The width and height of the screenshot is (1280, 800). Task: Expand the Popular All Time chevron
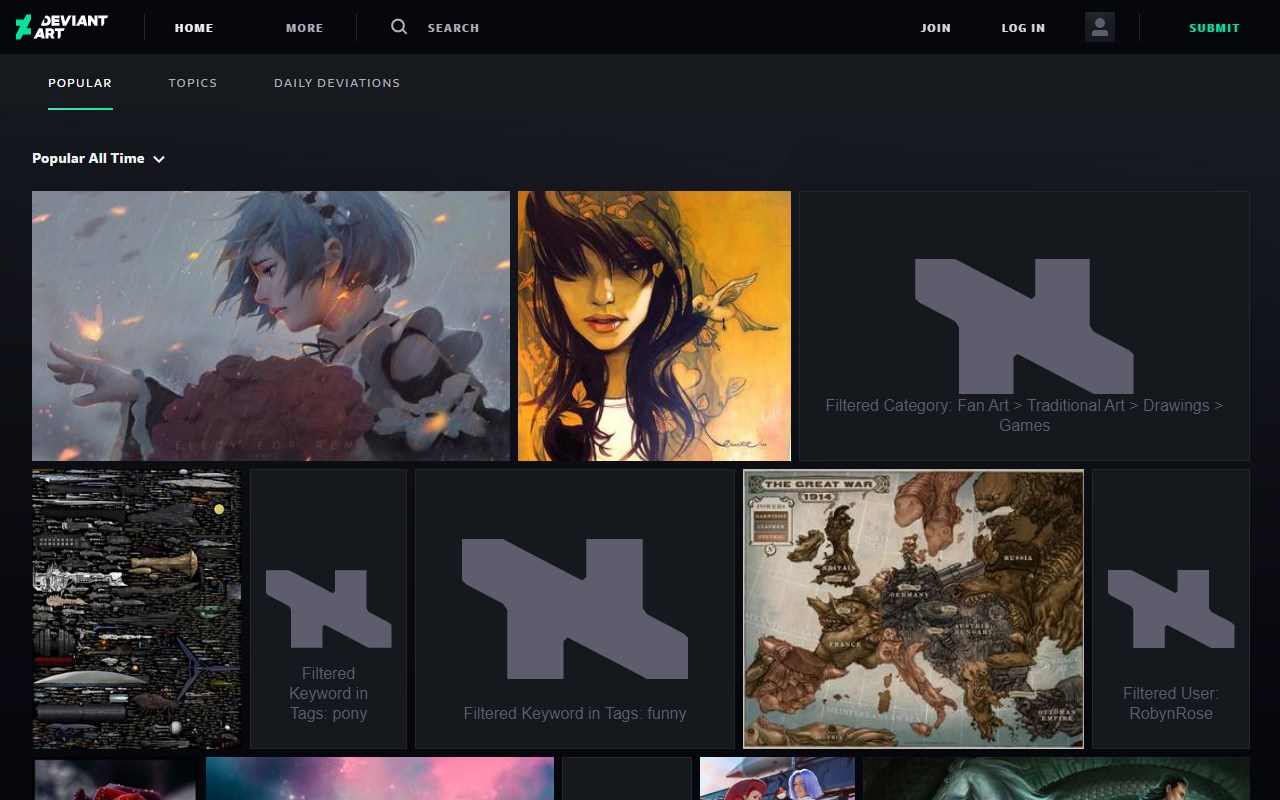[x=159, y=159]
